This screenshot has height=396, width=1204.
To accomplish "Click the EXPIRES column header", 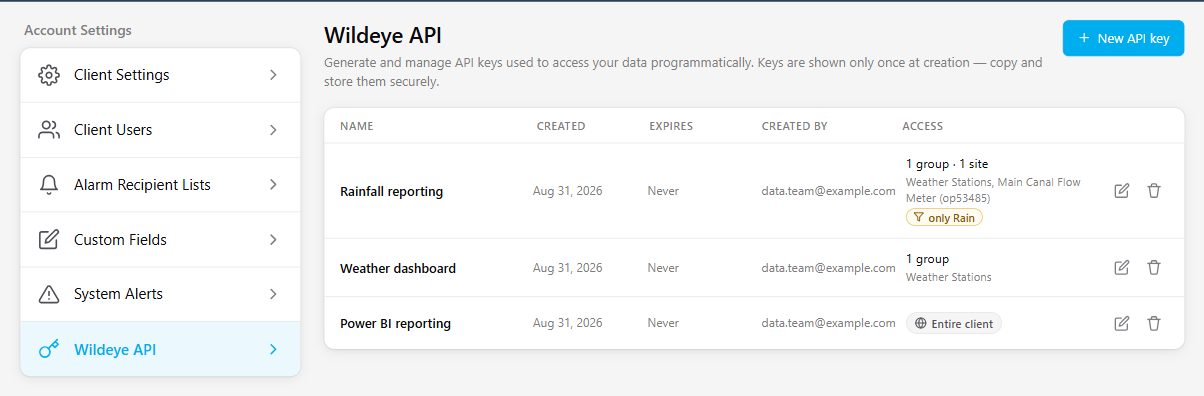I will point(671,126).
